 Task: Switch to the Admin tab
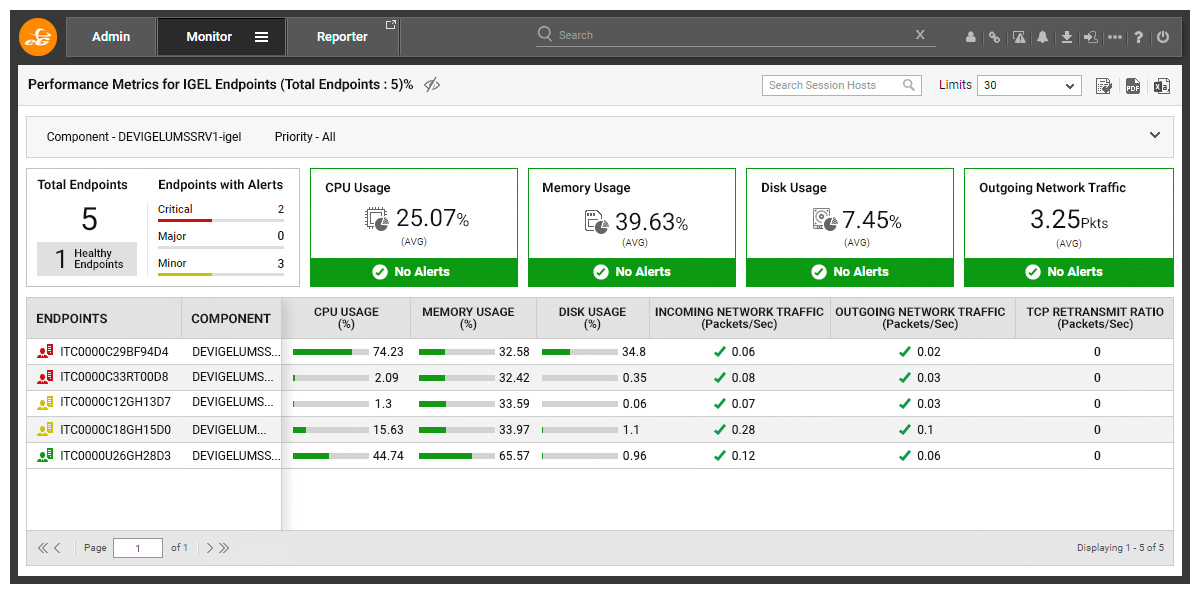coord(111,37)
